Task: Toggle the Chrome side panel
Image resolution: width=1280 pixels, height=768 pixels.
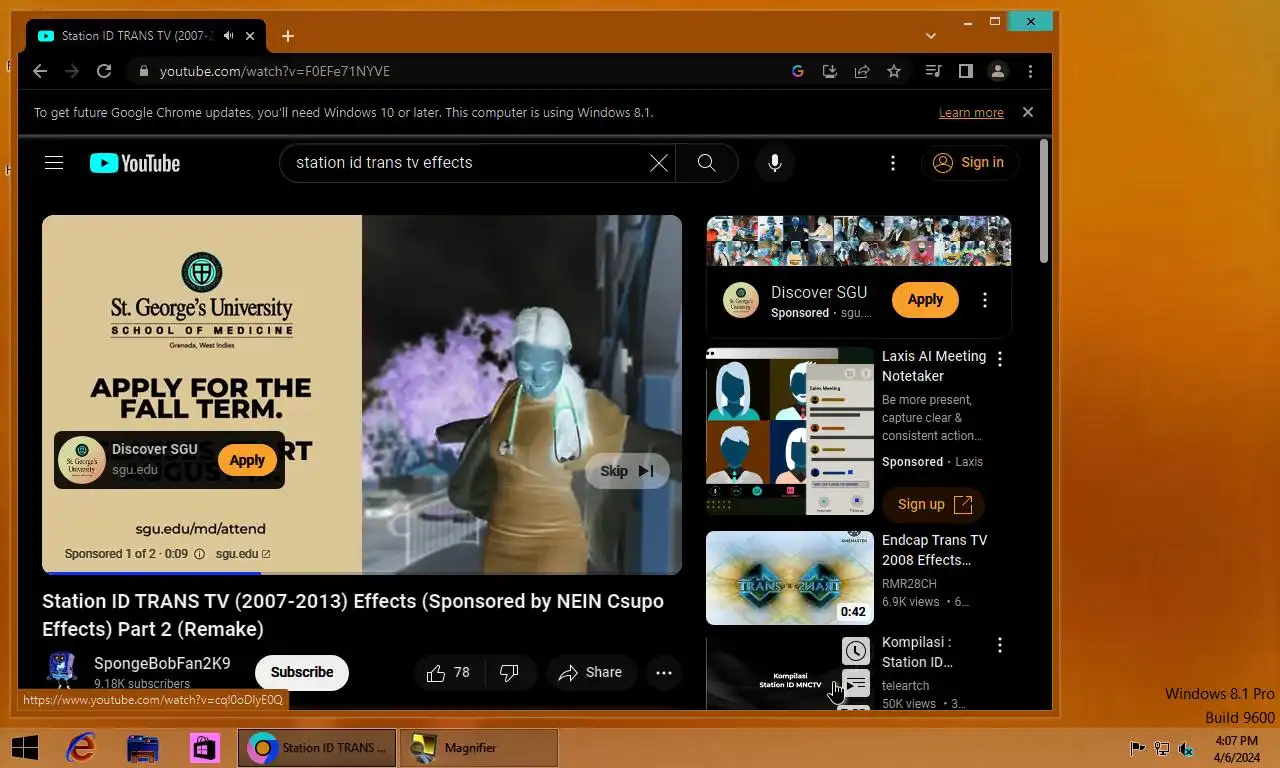Action: [965, 71]
